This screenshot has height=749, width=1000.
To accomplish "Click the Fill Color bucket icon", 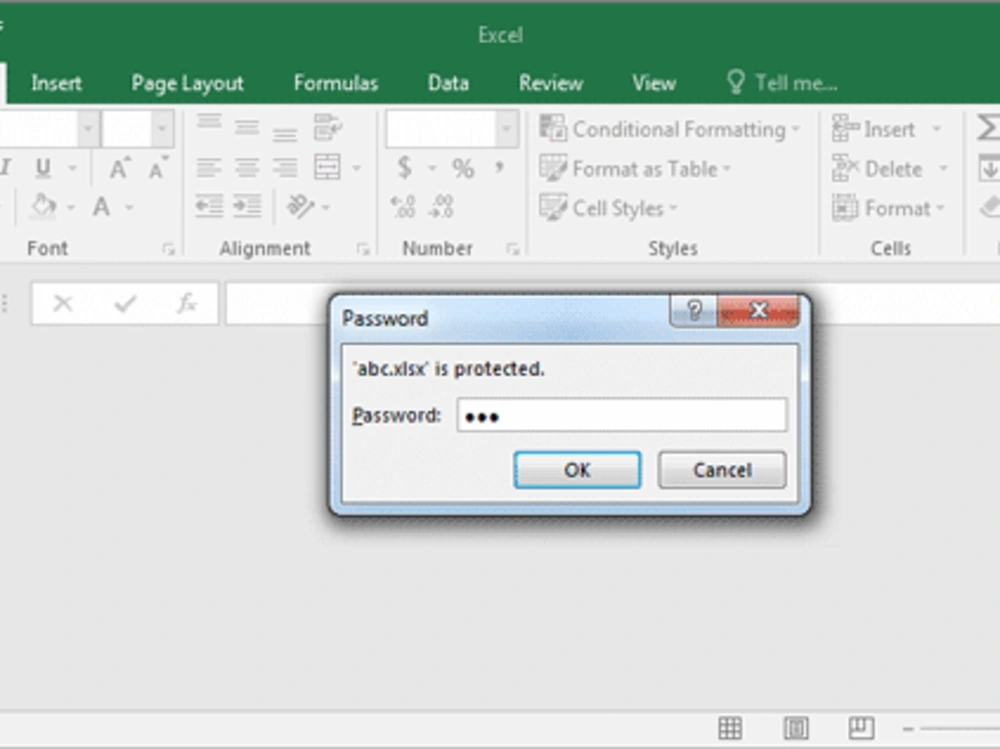I will pyautogui.click(x=43, y=207).
